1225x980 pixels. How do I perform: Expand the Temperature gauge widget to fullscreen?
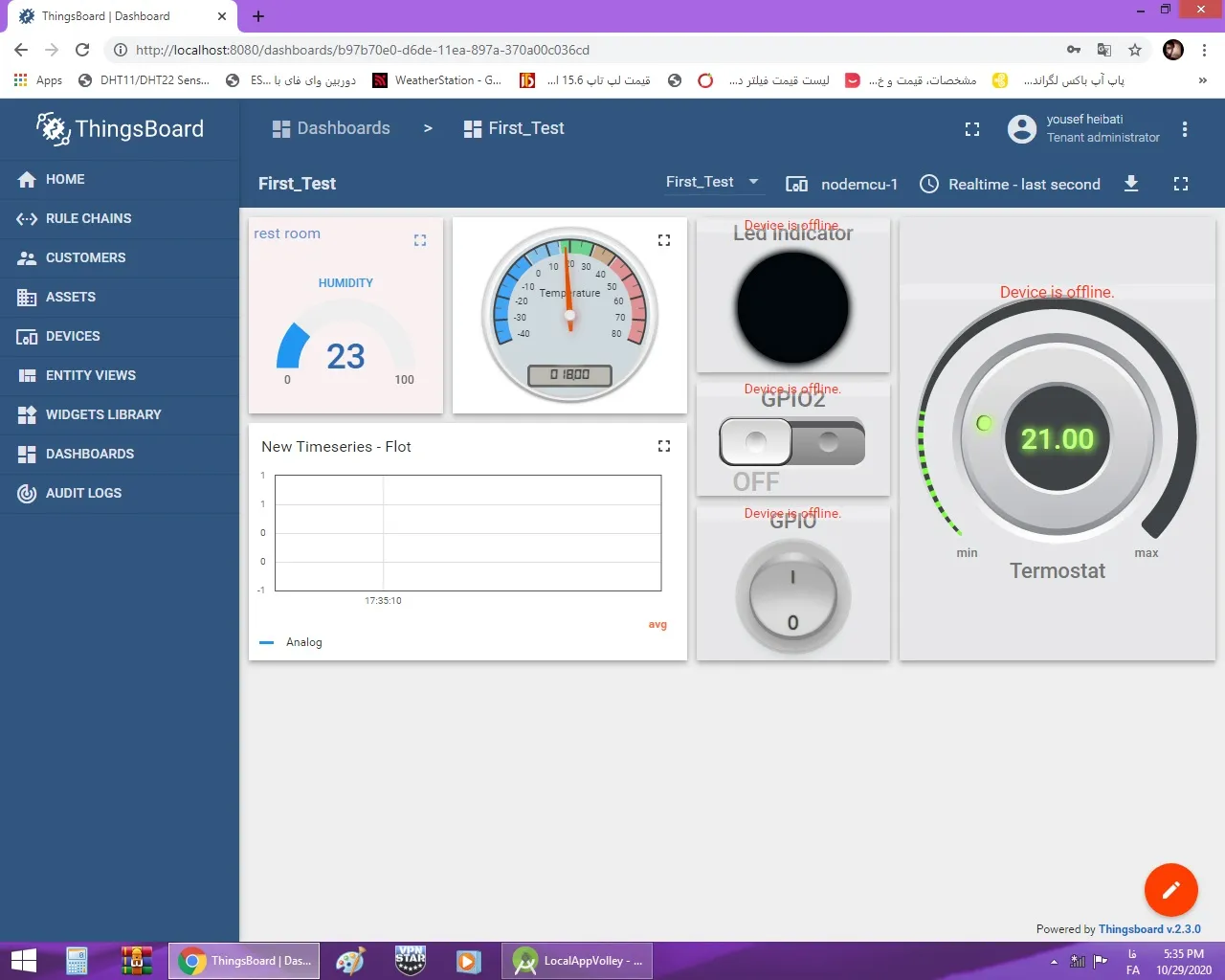point(664,240)
